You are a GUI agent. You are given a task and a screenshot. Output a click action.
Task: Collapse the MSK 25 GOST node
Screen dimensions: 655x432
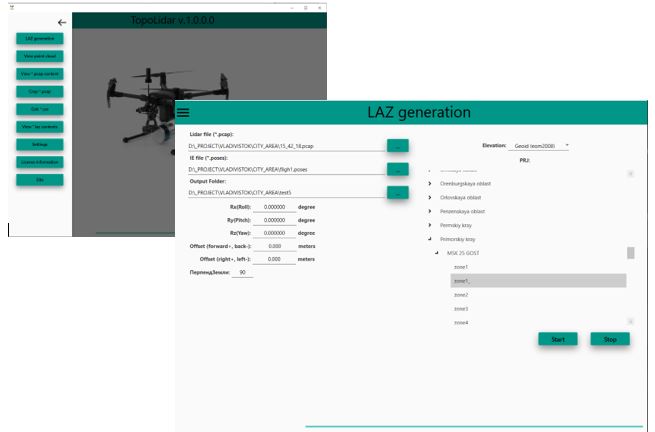(437, 253)
